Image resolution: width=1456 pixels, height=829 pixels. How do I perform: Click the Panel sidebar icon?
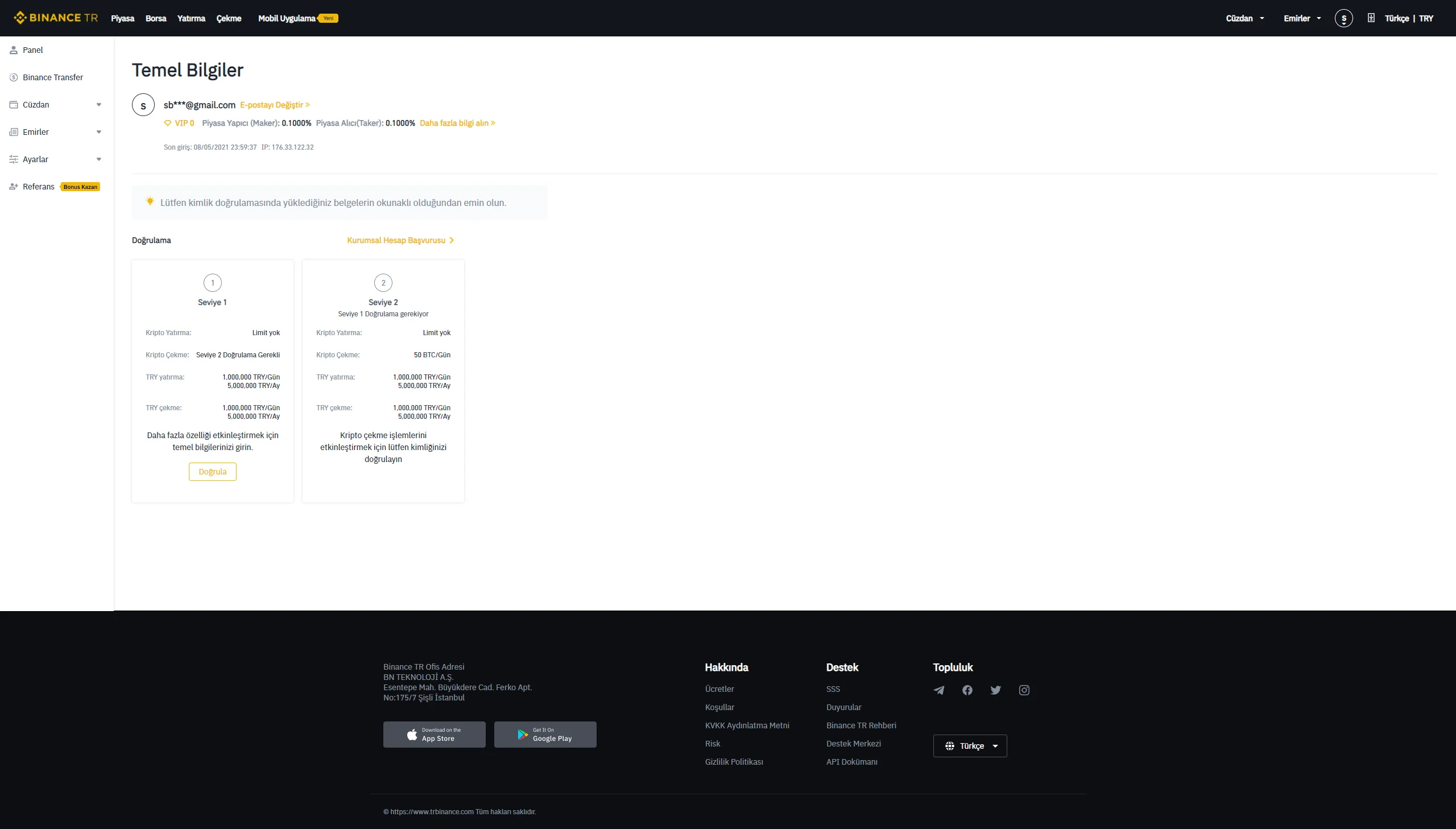point(14,50)
